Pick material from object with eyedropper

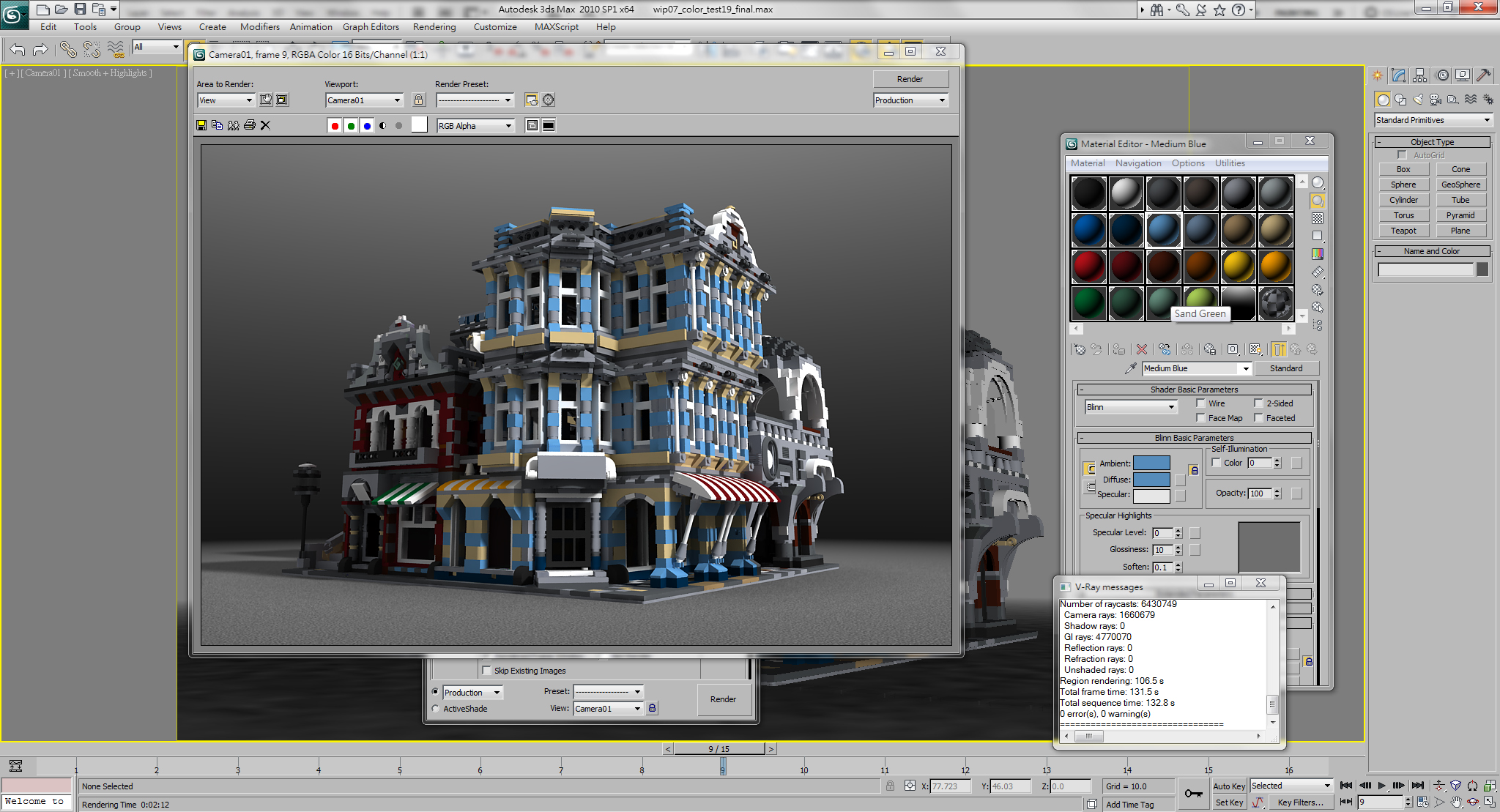click(x=1131, y=368)
